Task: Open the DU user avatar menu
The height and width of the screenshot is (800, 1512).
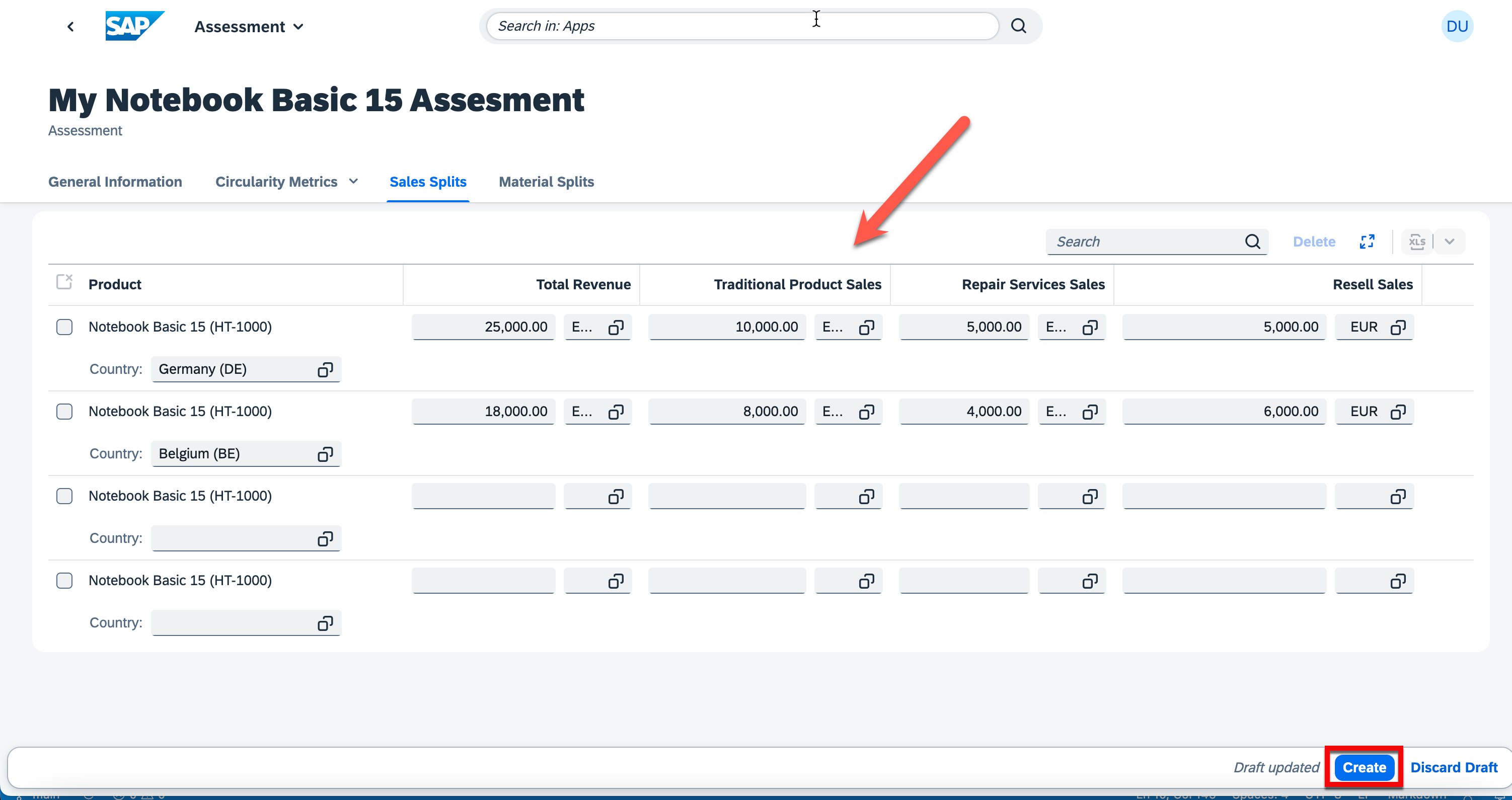Action: pos(1457,26)
